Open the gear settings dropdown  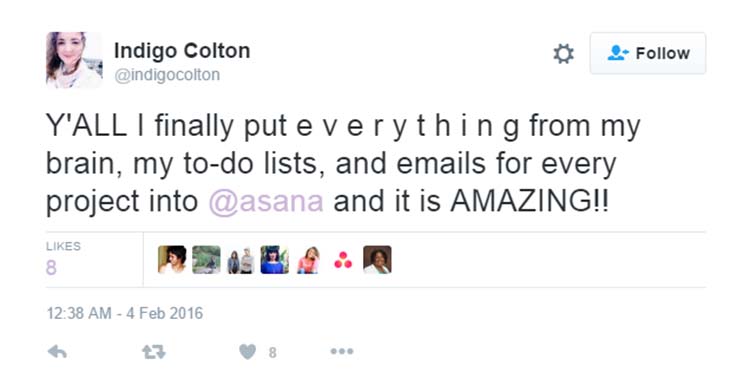tap(563, 54)
